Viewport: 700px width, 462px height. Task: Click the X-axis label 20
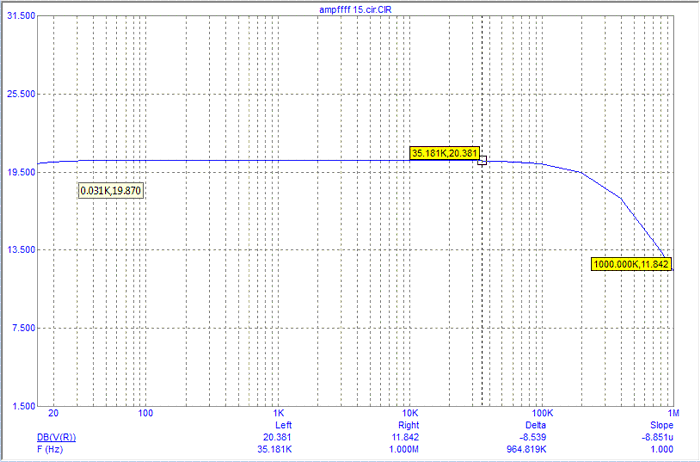point(53,413)
